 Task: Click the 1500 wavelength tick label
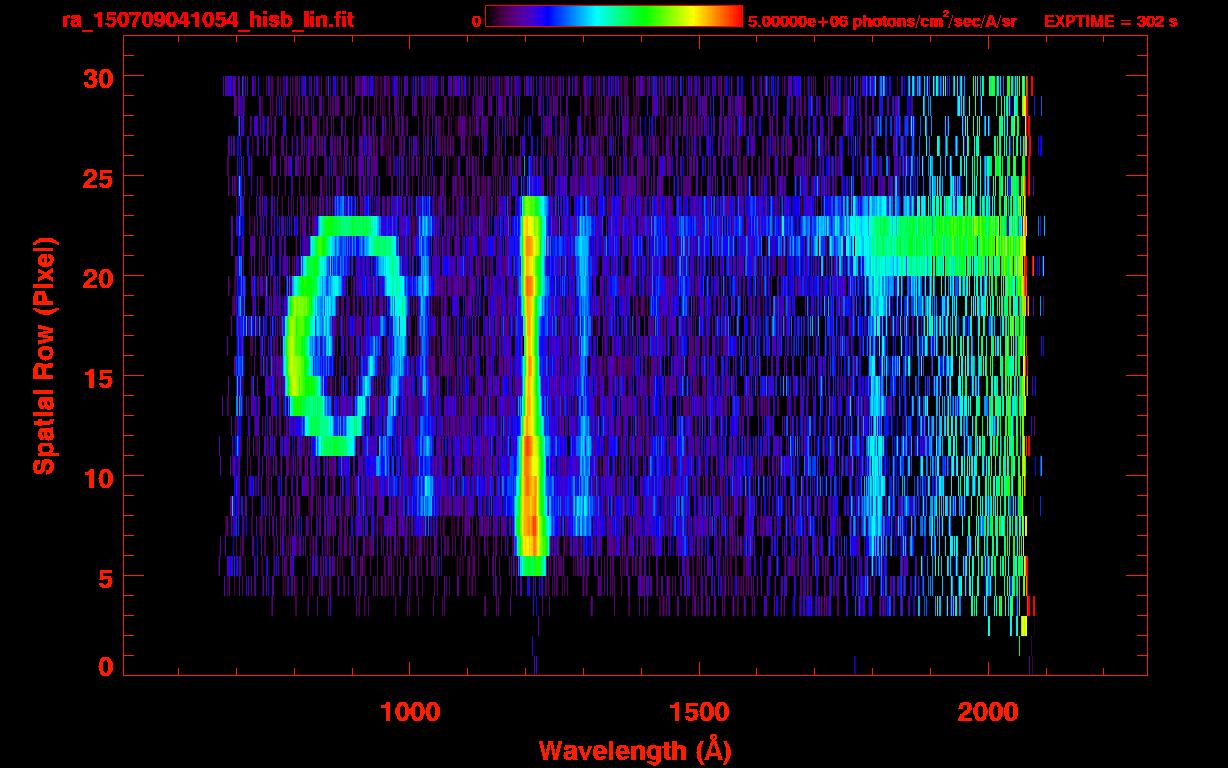coord(699,712)
